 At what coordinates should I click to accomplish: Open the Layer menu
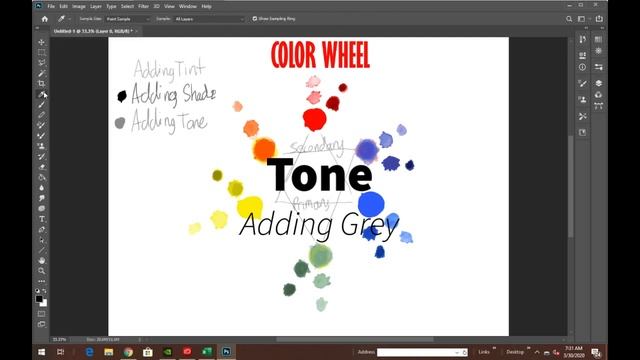[96, 6]
